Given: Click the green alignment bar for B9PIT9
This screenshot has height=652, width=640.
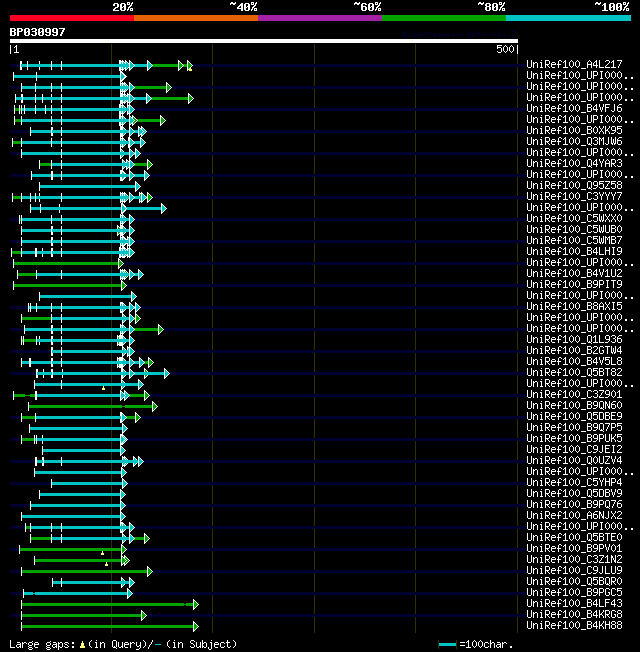Looking at the screenshot, I should 69,285.
